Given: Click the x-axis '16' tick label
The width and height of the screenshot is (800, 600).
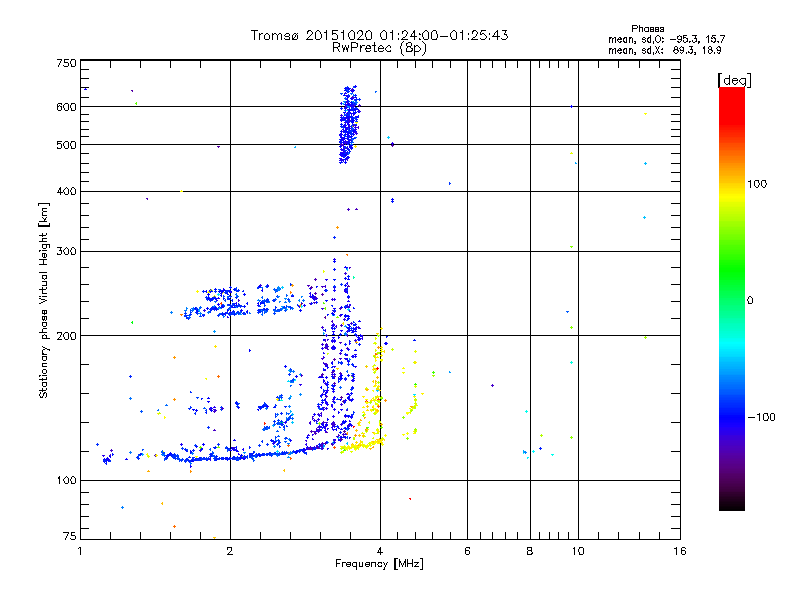Looking at the screenshot, I should point(680,551).
